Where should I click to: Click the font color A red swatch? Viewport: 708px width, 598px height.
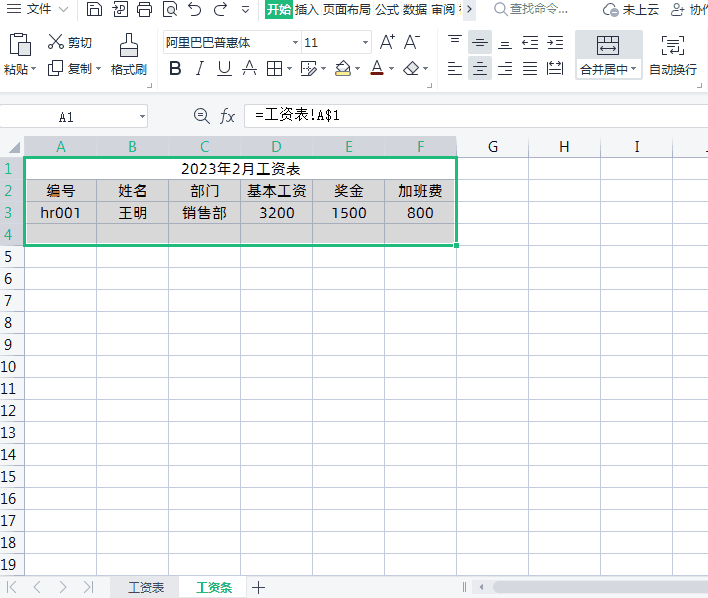pos(377,68)
